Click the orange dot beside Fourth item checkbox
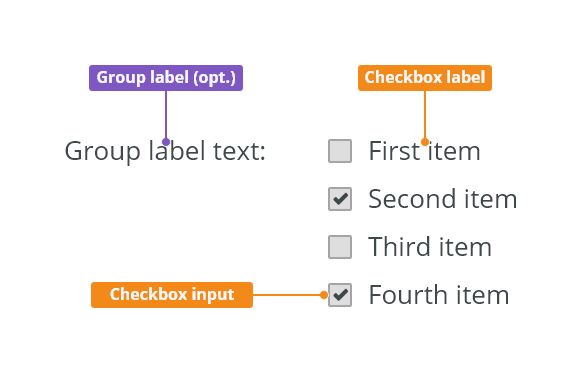The width and height of the screenshot is (584, 380). point(324,295)
